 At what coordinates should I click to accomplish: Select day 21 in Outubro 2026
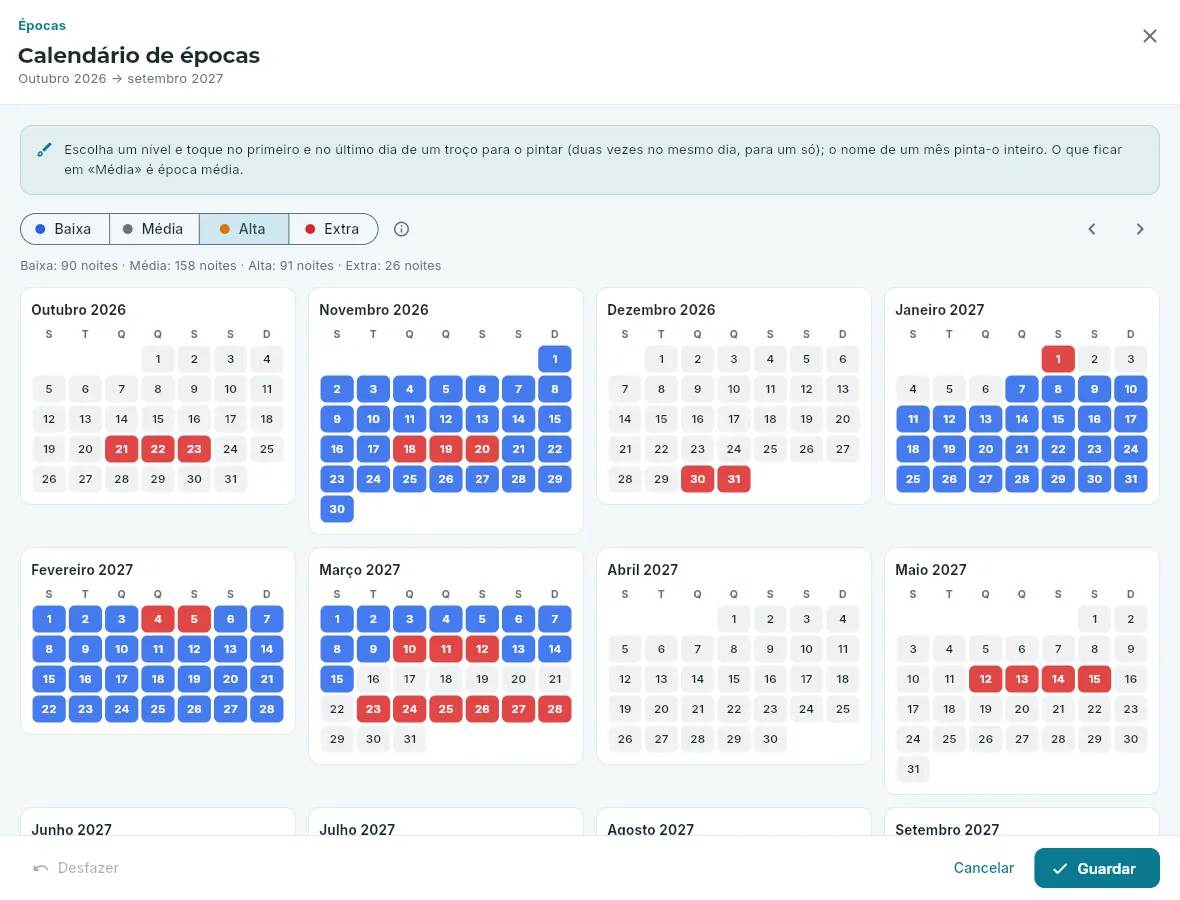click(122, 449)
